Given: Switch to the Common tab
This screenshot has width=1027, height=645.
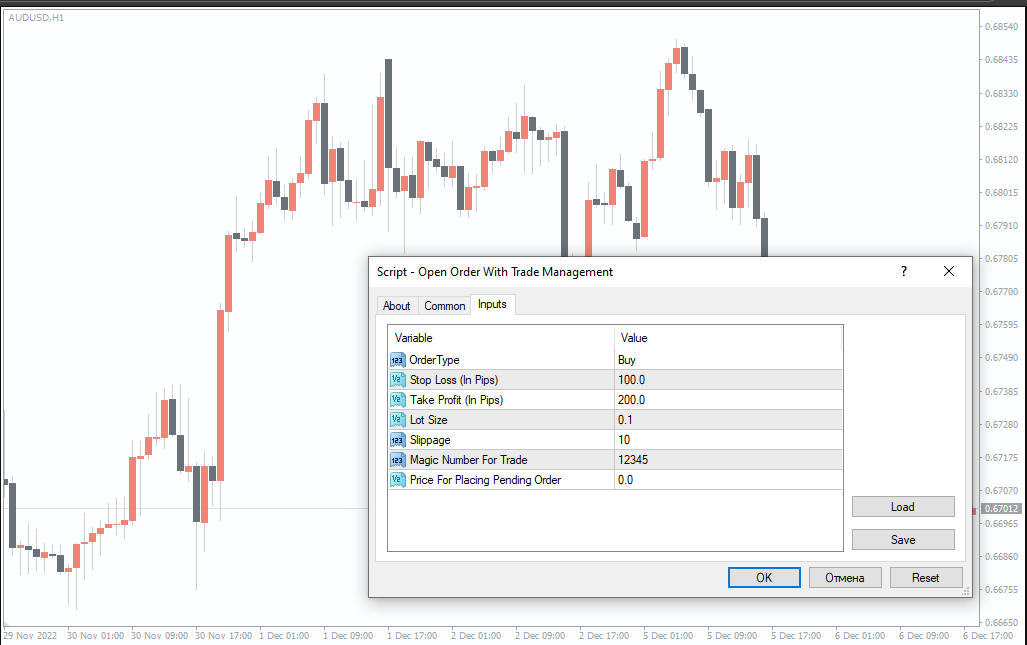Looking at the screenshot, I should click(444, 306).
